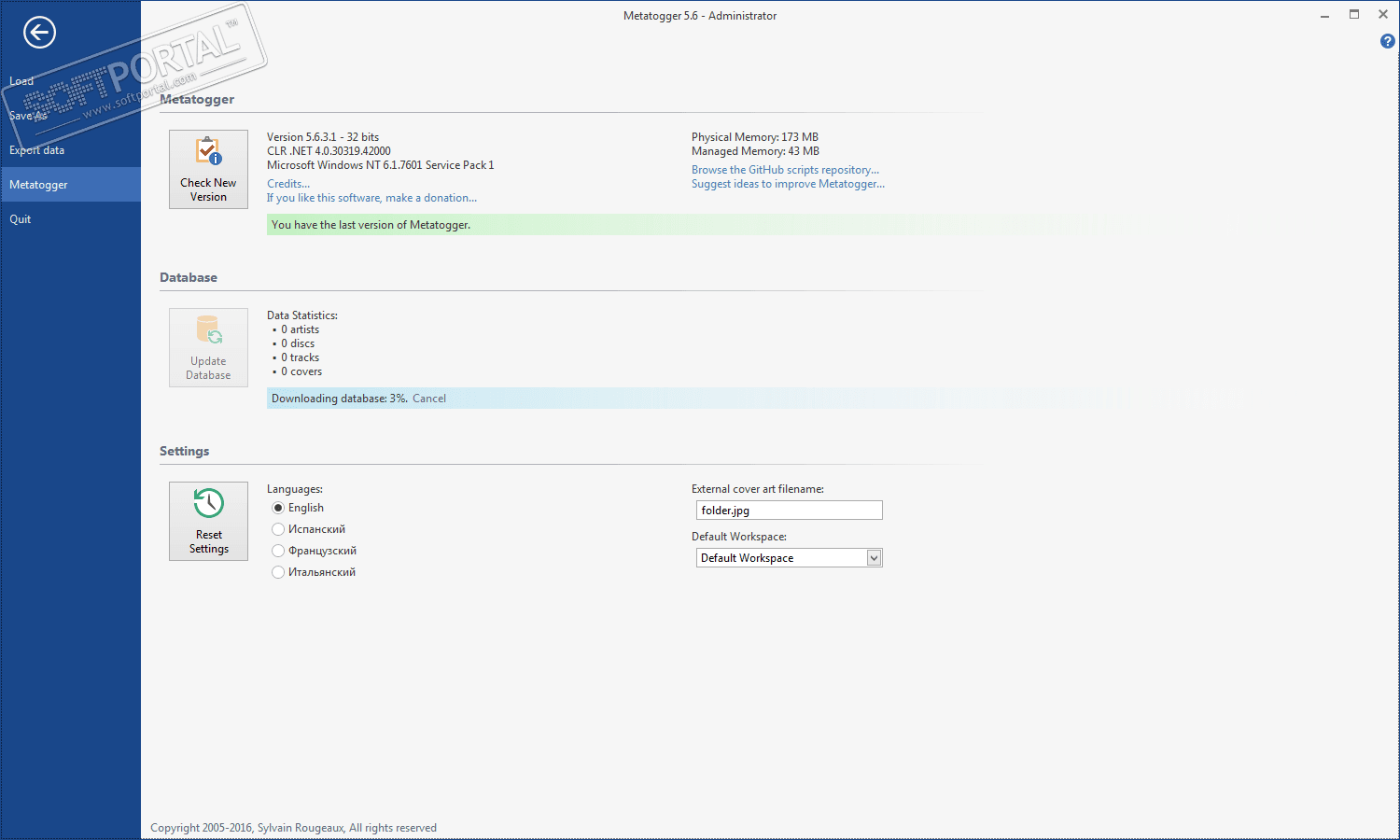Click the 0 discs statistic
The image size is (1400, 840).
coord(298,343)
